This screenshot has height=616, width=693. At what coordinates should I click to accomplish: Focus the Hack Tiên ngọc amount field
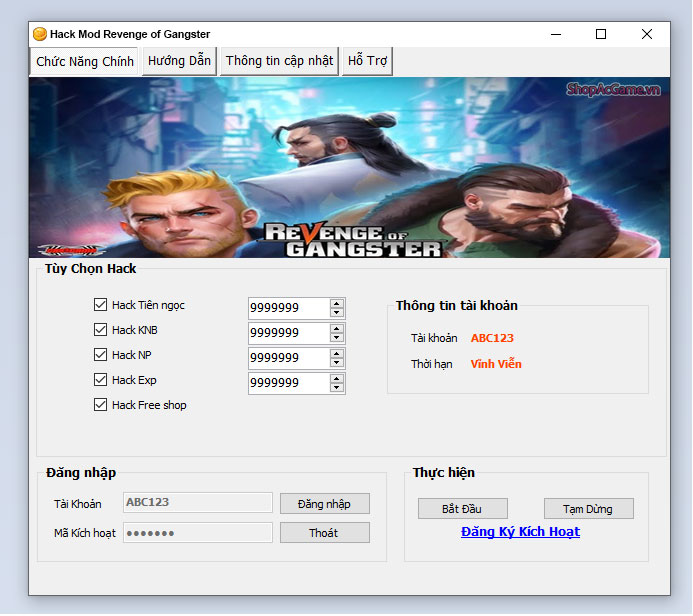(x=289, y=308)
